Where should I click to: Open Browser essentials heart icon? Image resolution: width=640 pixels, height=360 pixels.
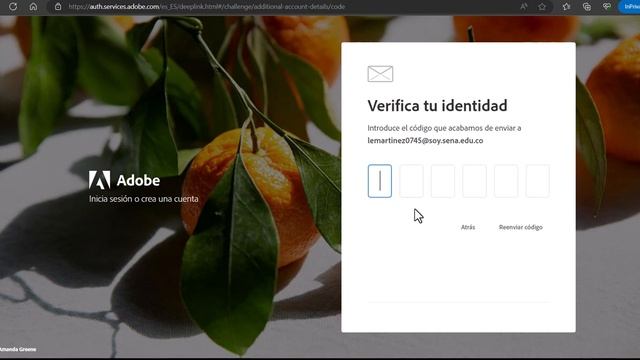pyautogui.click(x=607, y=7)
